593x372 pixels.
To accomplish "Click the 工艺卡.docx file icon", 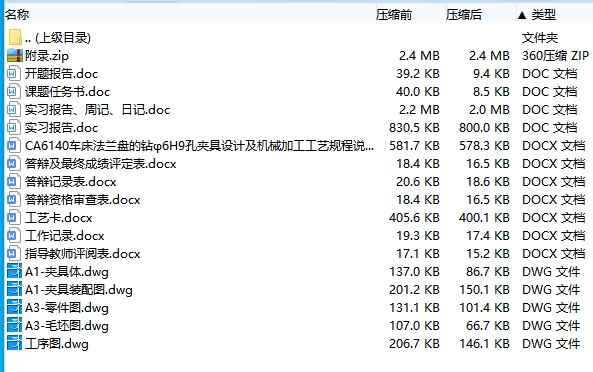I will 13,218.
